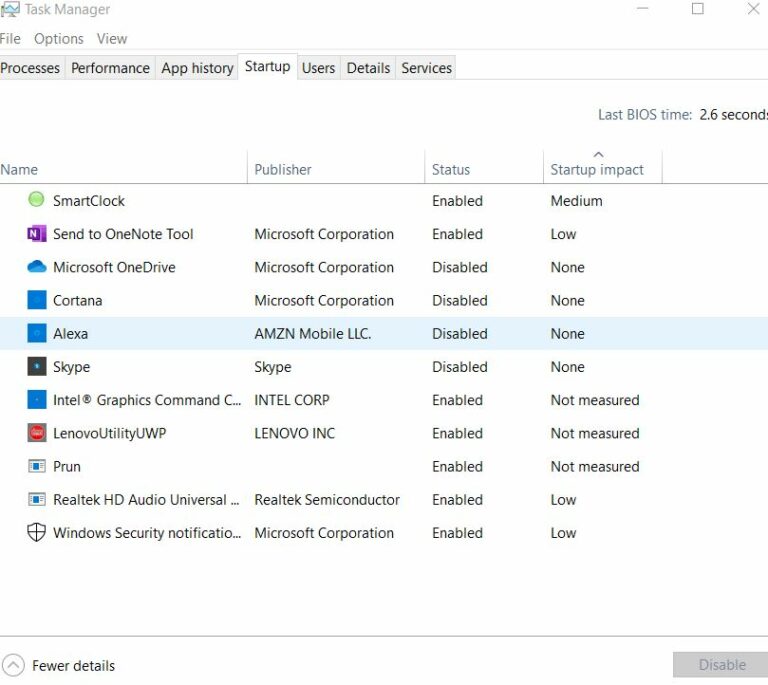This screenshot has width=768, height=685.
Task: Click the Windows Security shield icon
Action: pos(36,532)
